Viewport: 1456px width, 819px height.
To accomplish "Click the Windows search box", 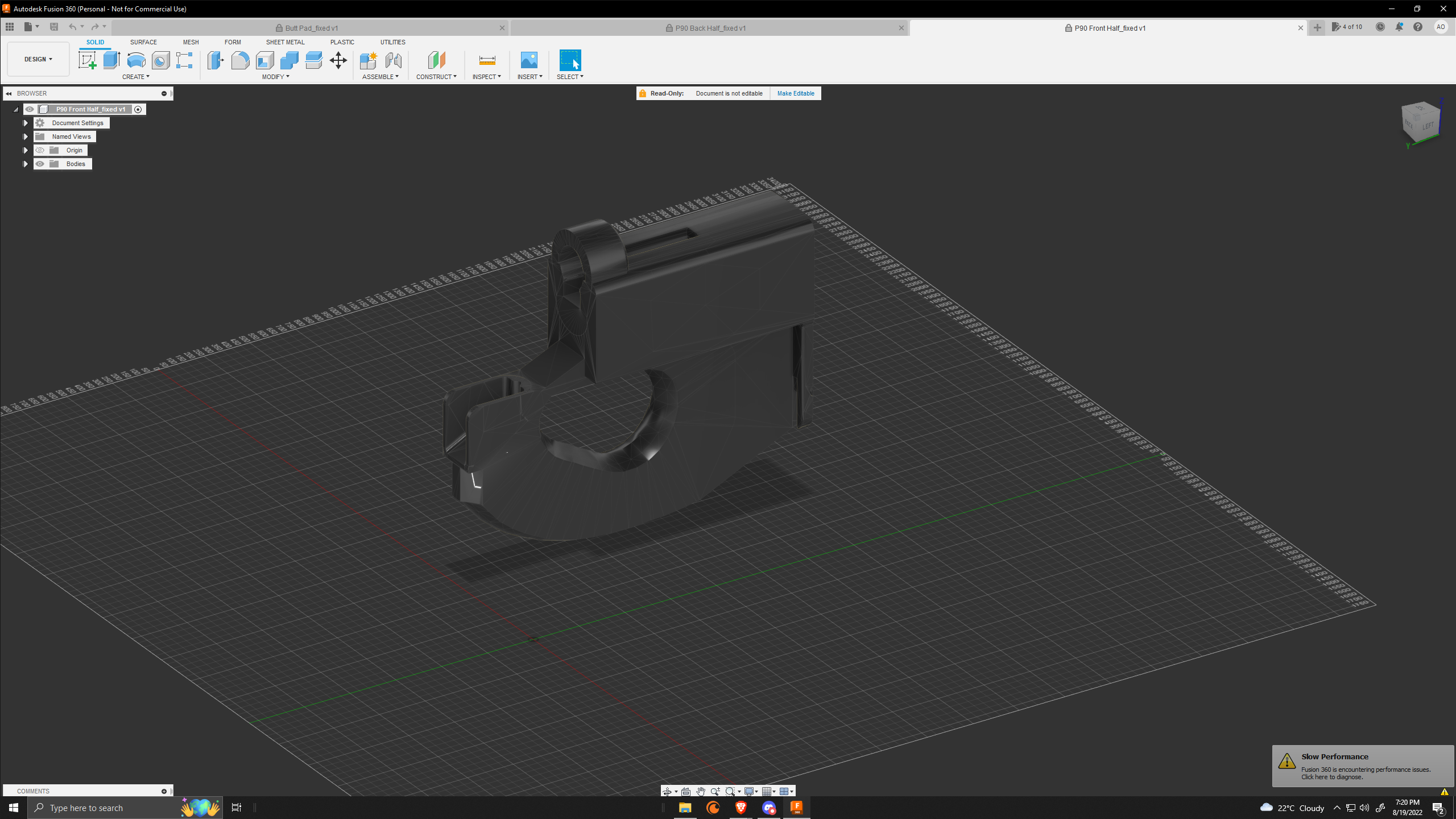I will click(125, 808).
